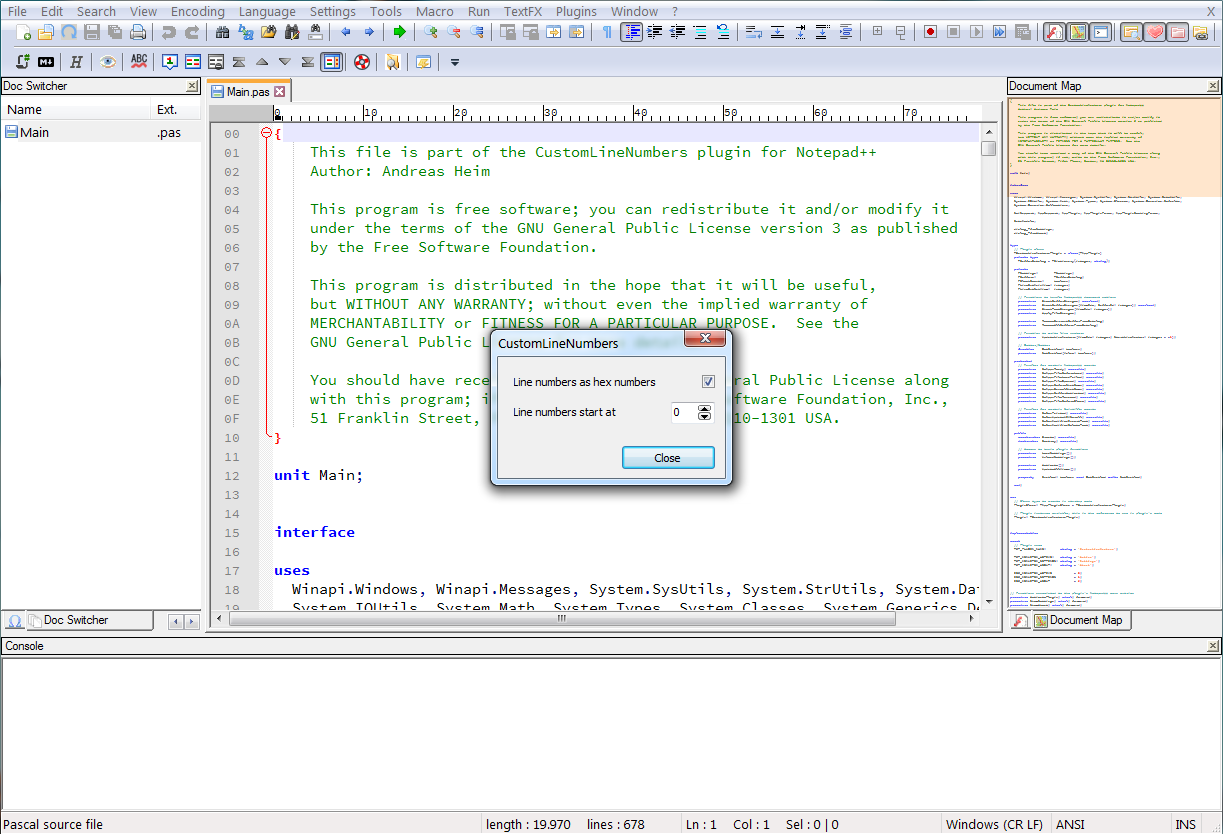Toggle the function list toolbar button
This screenshot has width=1223, height=834.
coord(1055,32)
